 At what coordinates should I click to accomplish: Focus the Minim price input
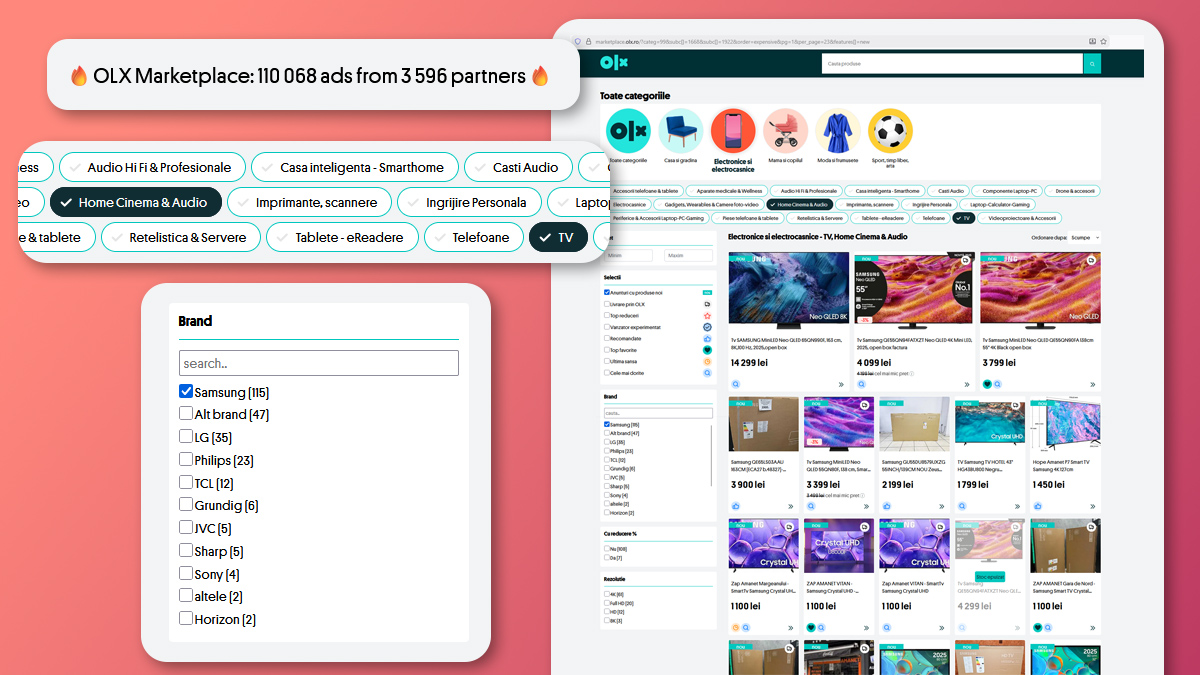(630, 256)
